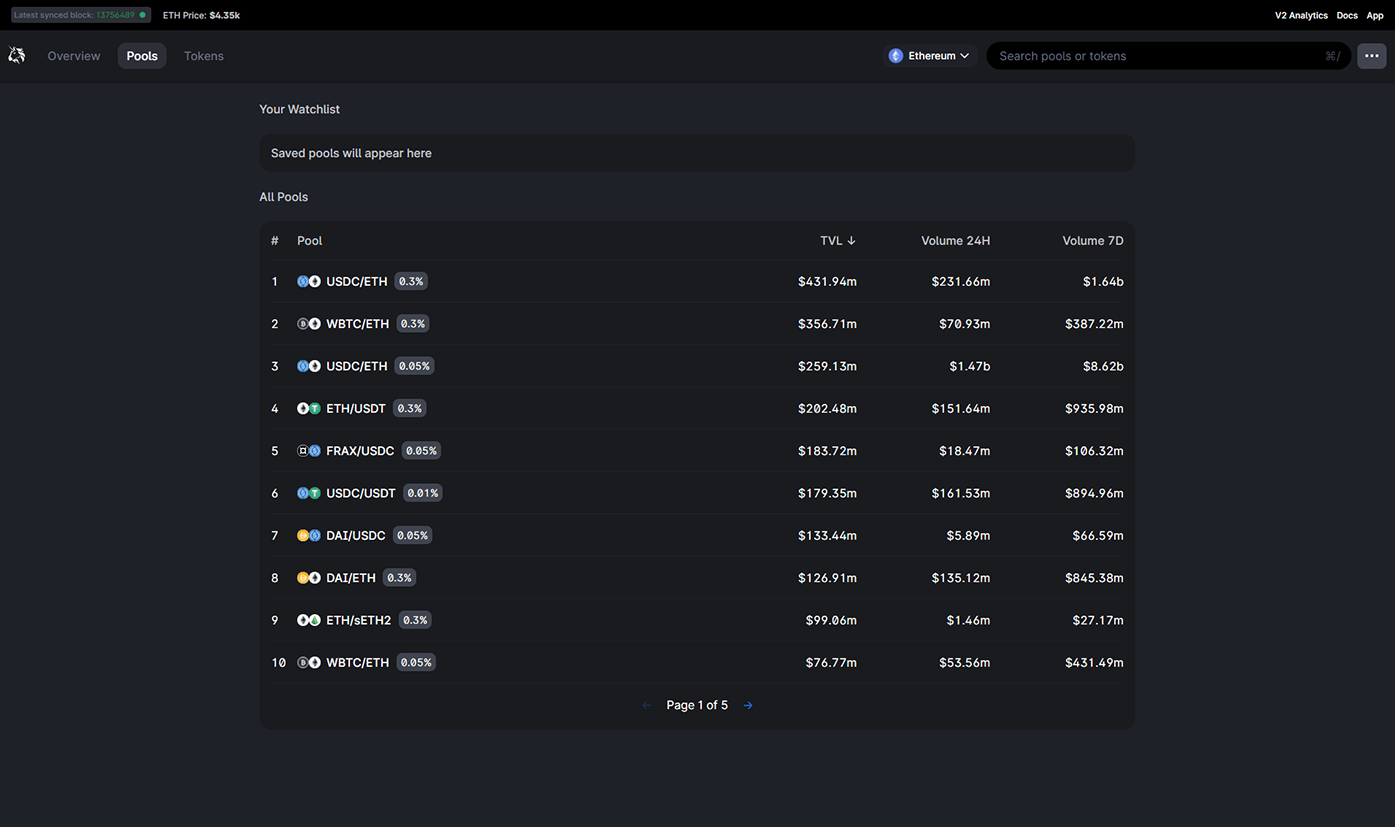Click the $183.72m TVL value
This screenshot has width=1395, height=827.
(x=827, y=451)
